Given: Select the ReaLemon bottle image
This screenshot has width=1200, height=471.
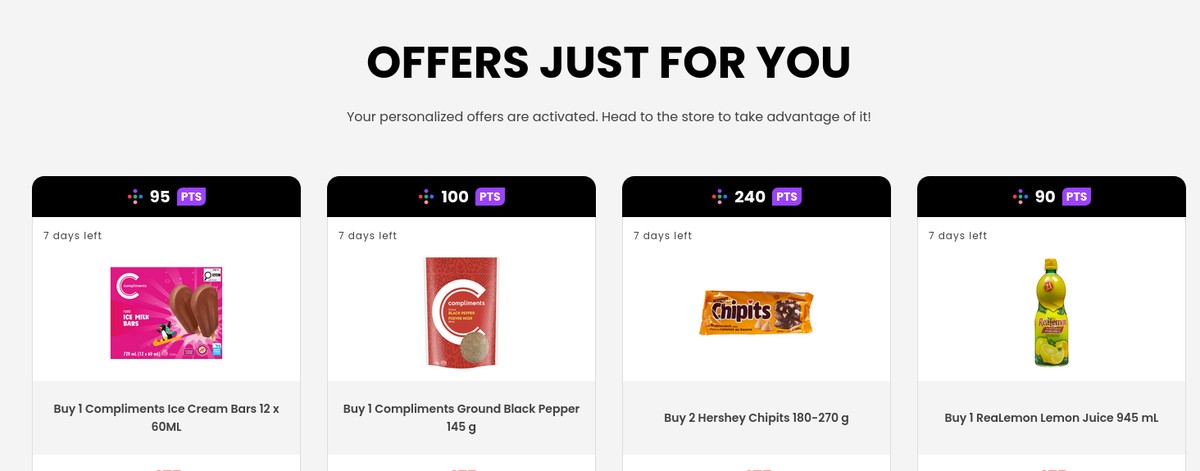Looking at the screenshot, I should point(1051,312).
